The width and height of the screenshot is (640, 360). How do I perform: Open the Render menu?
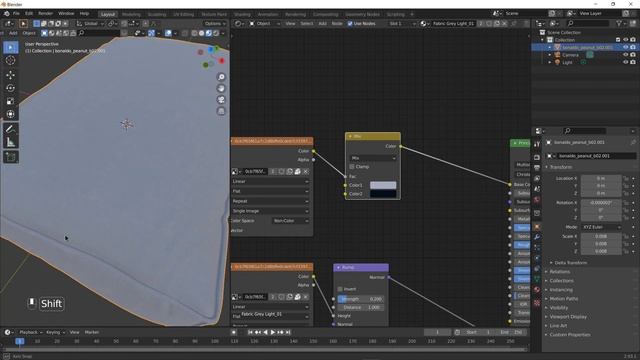[x=45, y=13]
